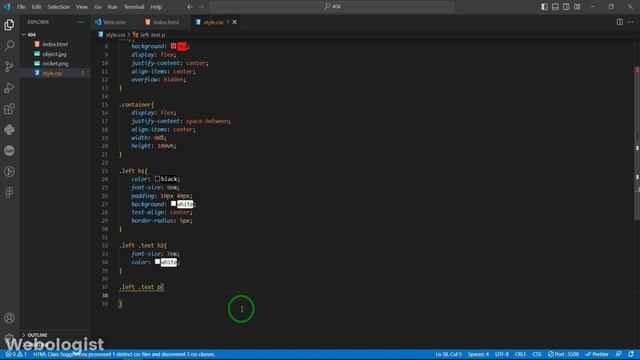Open the Explorer view in the activity bar

[9, 24]
